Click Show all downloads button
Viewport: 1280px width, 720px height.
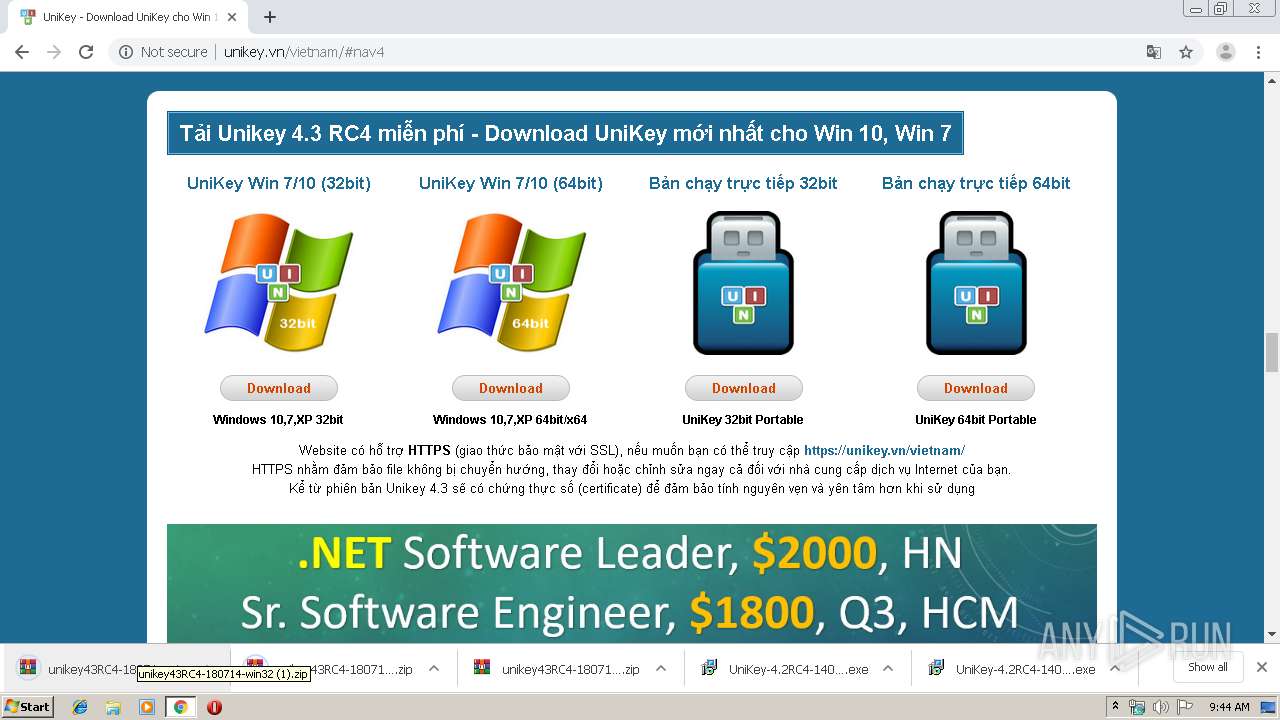tap(1207, 667)
